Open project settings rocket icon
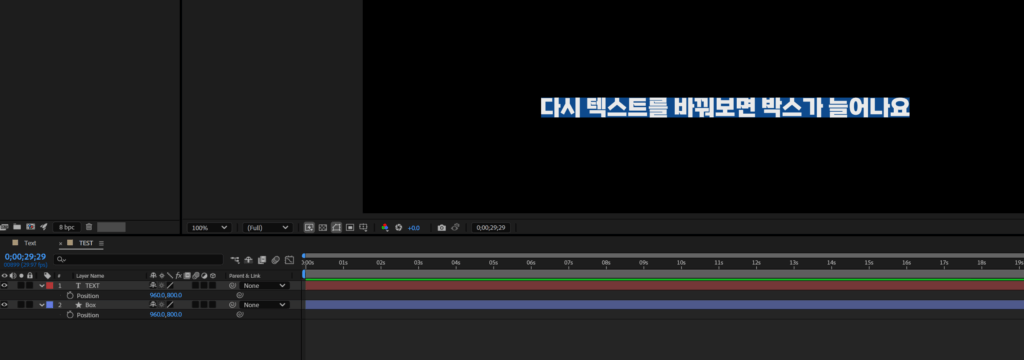Viewport: 1024px width, 360px height. [x=44, y=227]
